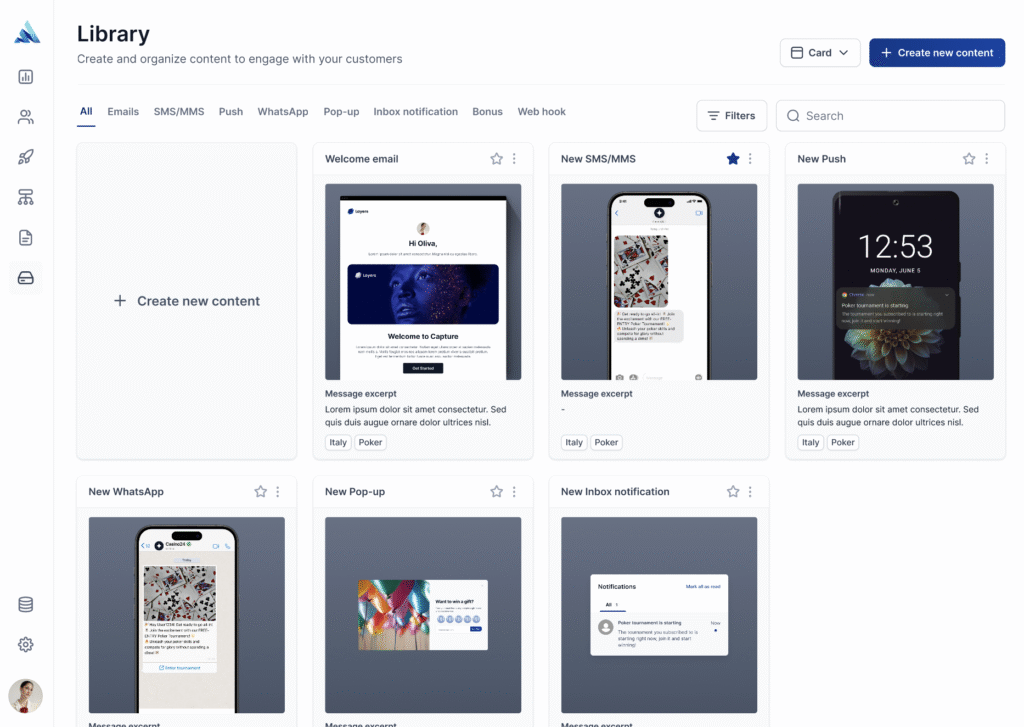Switch to the Inbox notification tab
This screenshot has height=727, width=1024.
(415, 112)
